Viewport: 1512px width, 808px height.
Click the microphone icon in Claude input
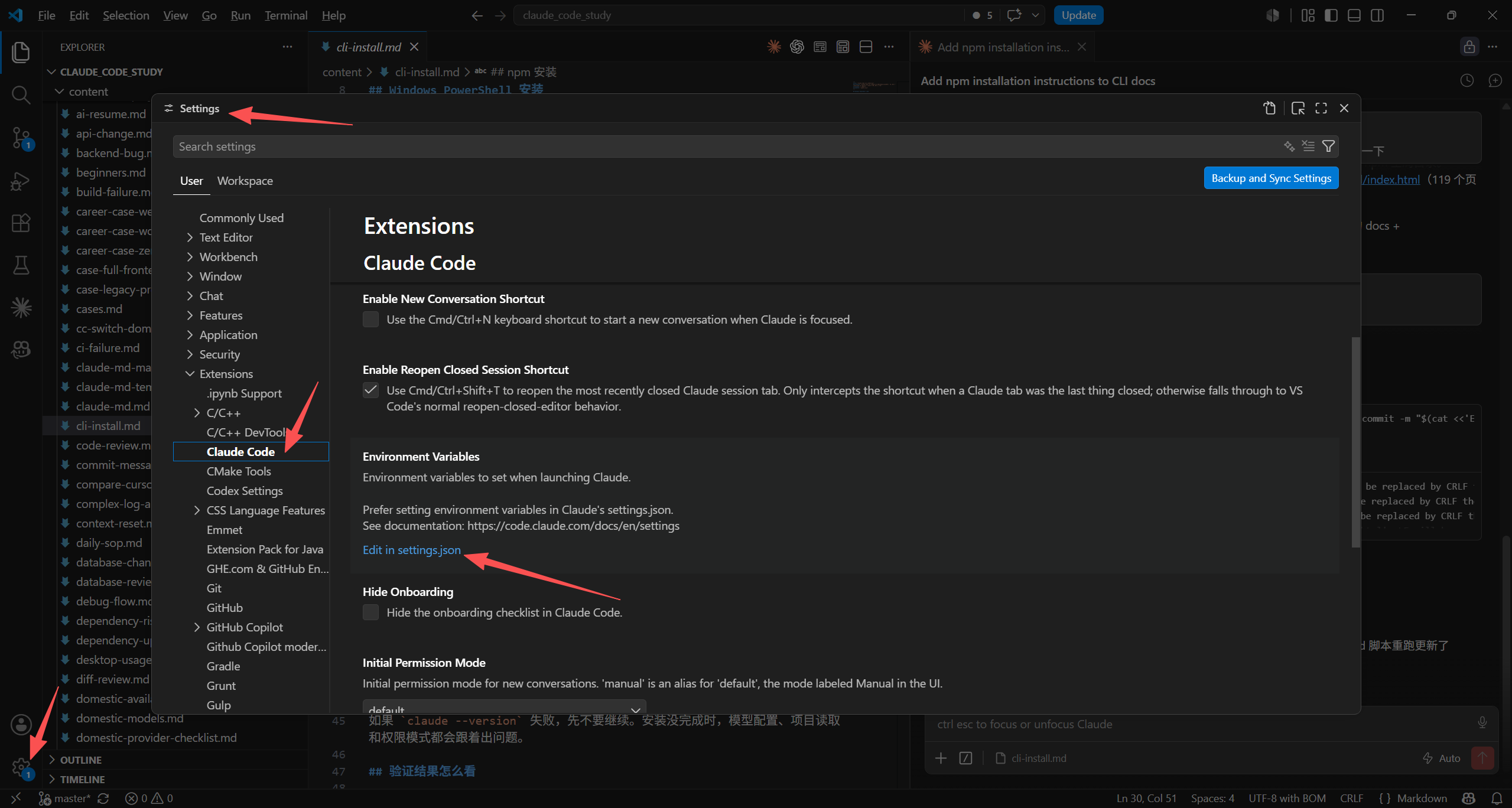(x=1482, y=723)
